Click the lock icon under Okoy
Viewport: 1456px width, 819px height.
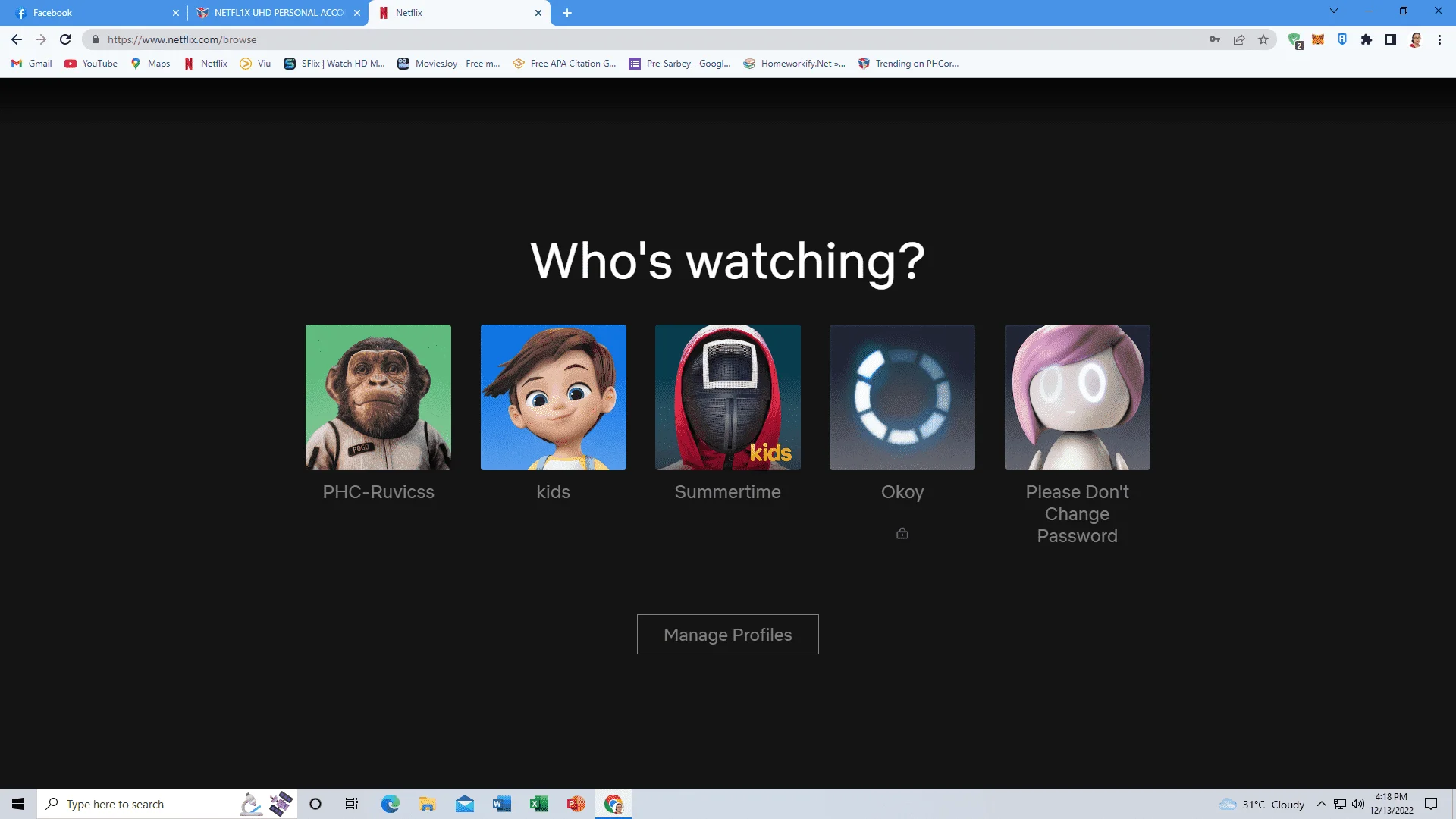click(x=902, y=533)
